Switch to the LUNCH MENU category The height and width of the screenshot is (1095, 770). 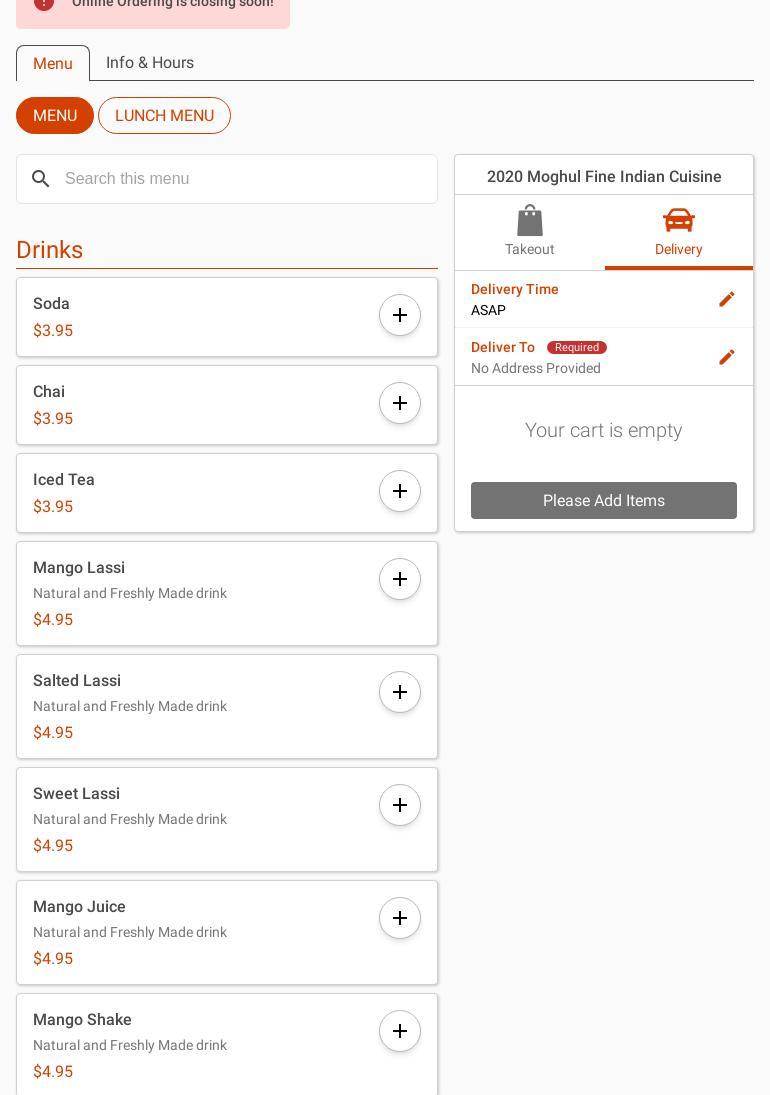point(164,116)
